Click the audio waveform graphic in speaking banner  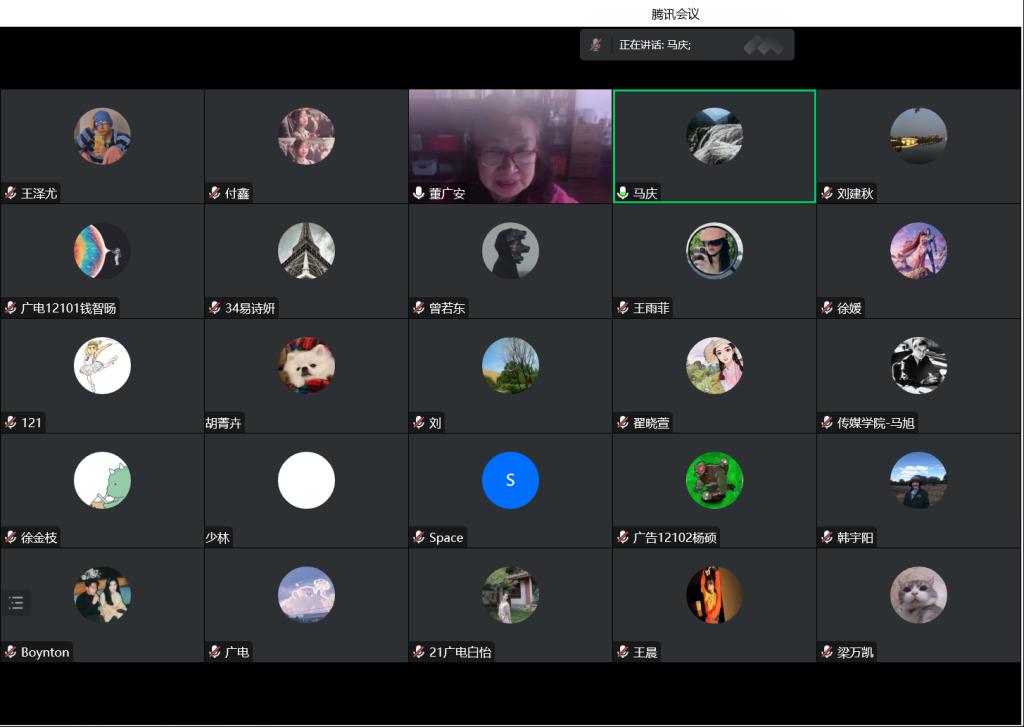763,45
